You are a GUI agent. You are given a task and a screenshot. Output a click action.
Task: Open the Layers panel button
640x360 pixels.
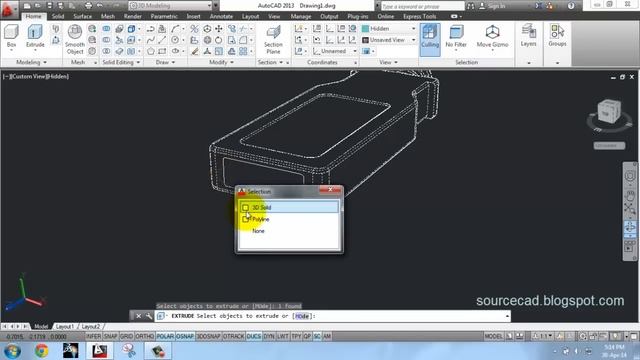528,35
